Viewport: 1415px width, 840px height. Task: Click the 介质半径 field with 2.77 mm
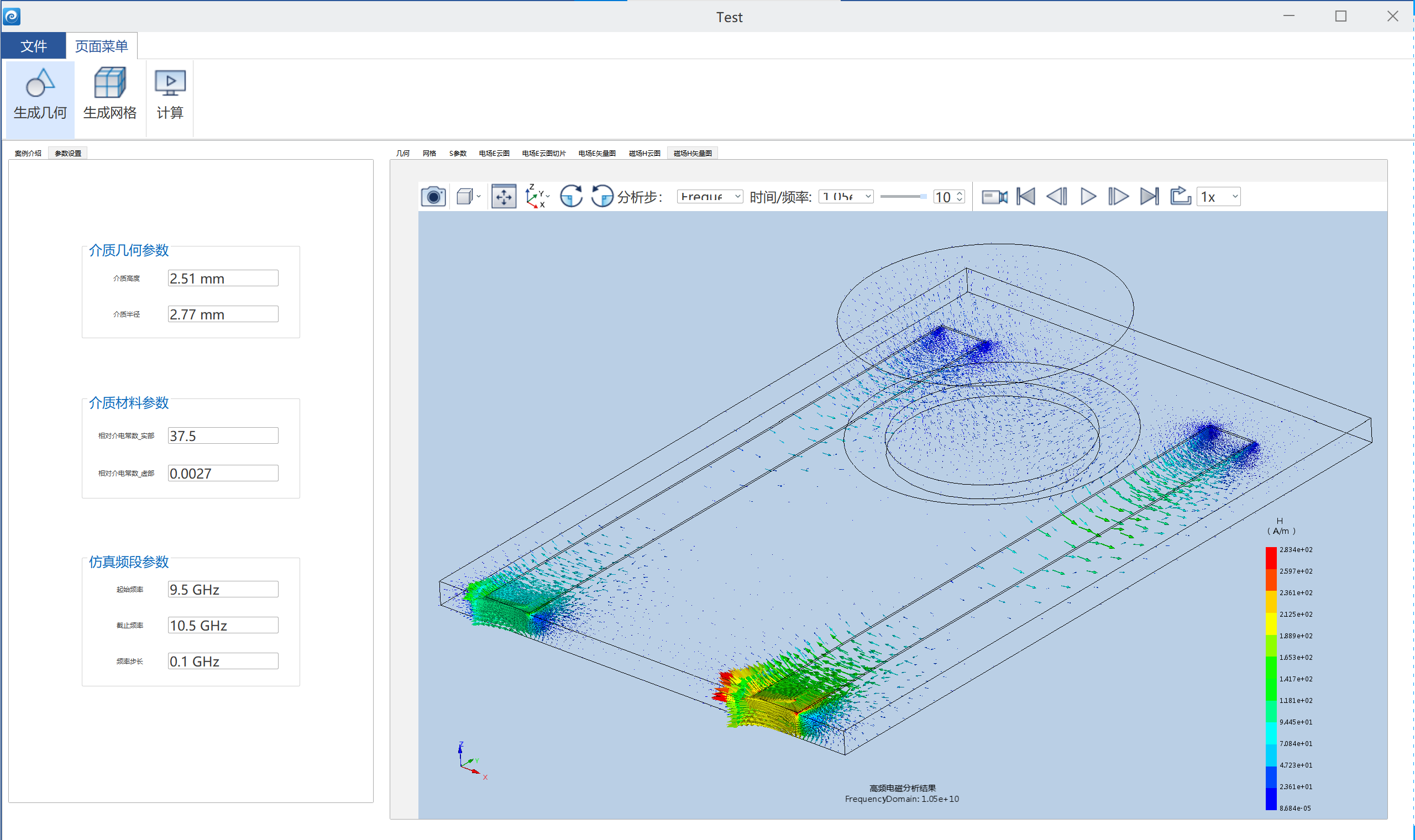(223, 314)
